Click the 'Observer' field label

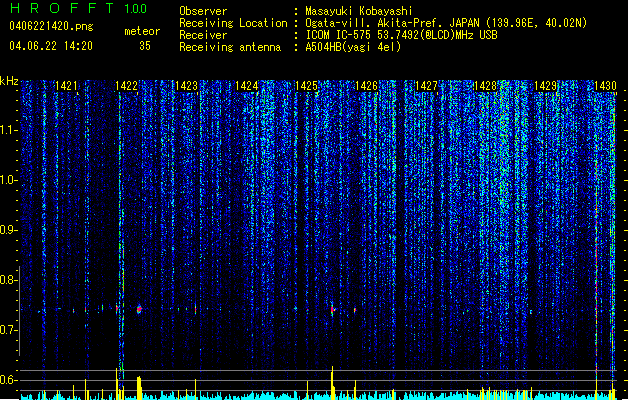[x=203, y=11]
